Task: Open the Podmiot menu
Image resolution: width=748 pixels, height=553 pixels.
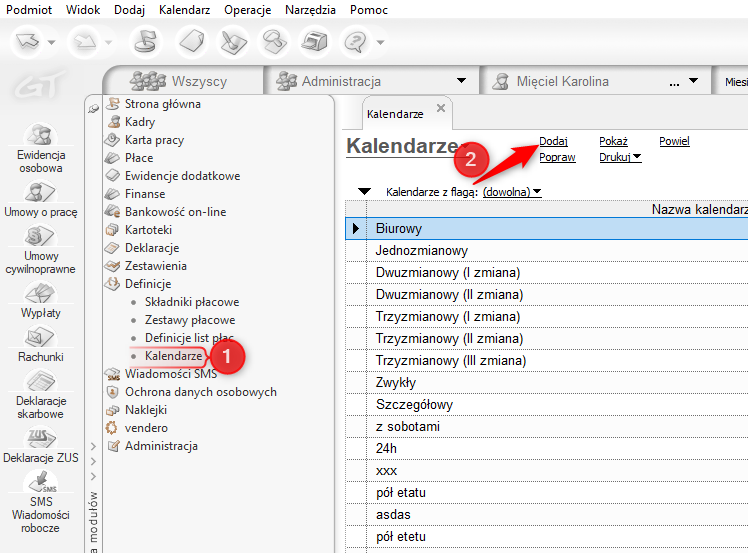Action: [29, 10]
